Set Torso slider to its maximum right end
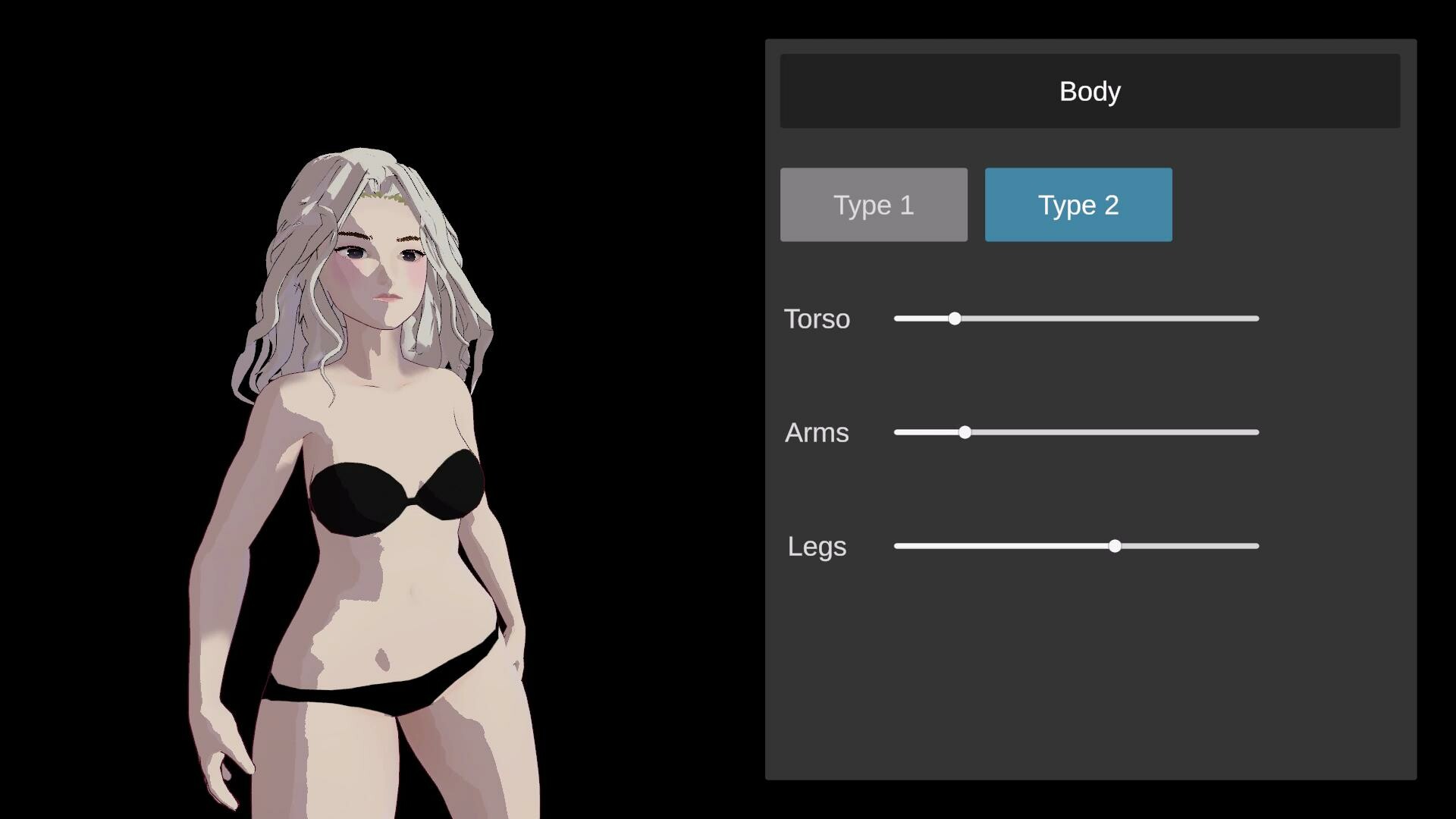Viewport: 1456px width, 819px height. coord(1257,318)
